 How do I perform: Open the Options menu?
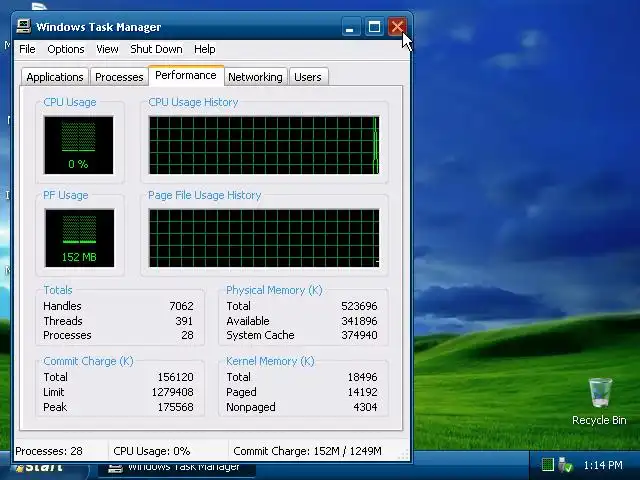66,49
